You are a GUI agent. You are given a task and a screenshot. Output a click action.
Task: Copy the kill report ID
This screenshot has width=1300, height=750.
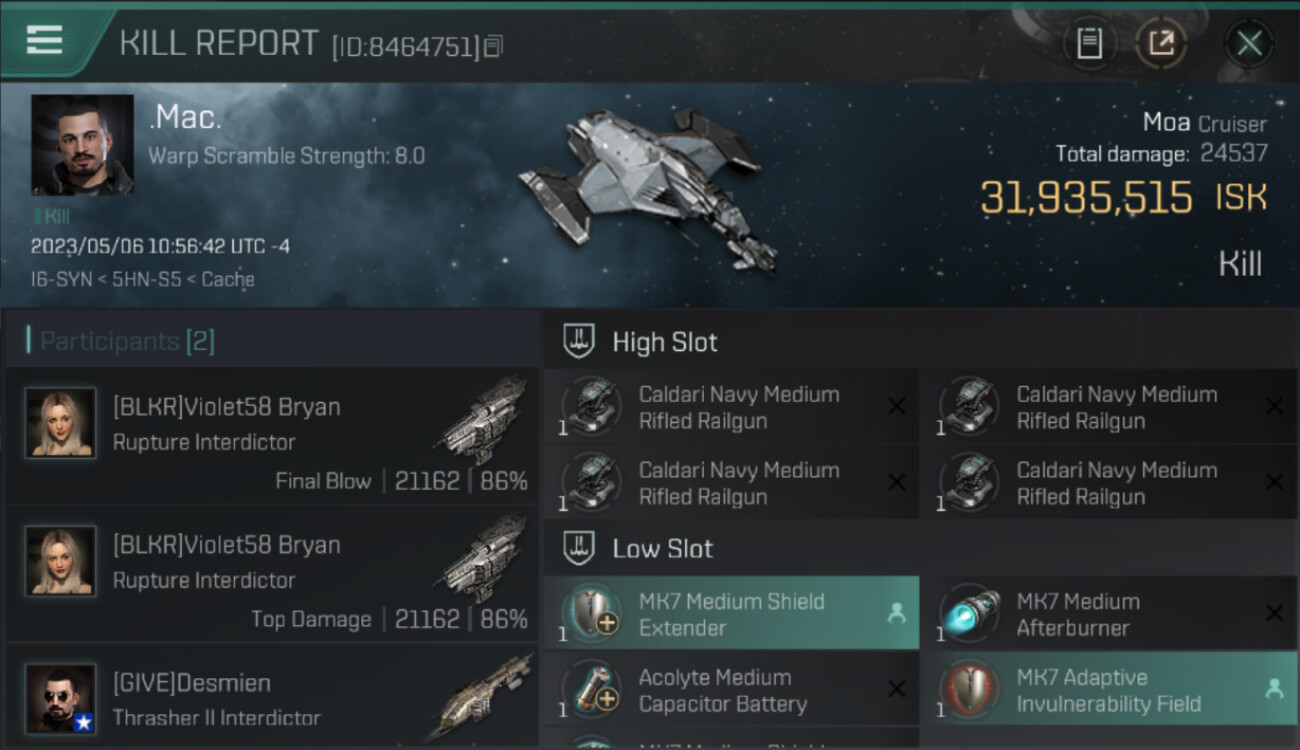click(493, 46)
